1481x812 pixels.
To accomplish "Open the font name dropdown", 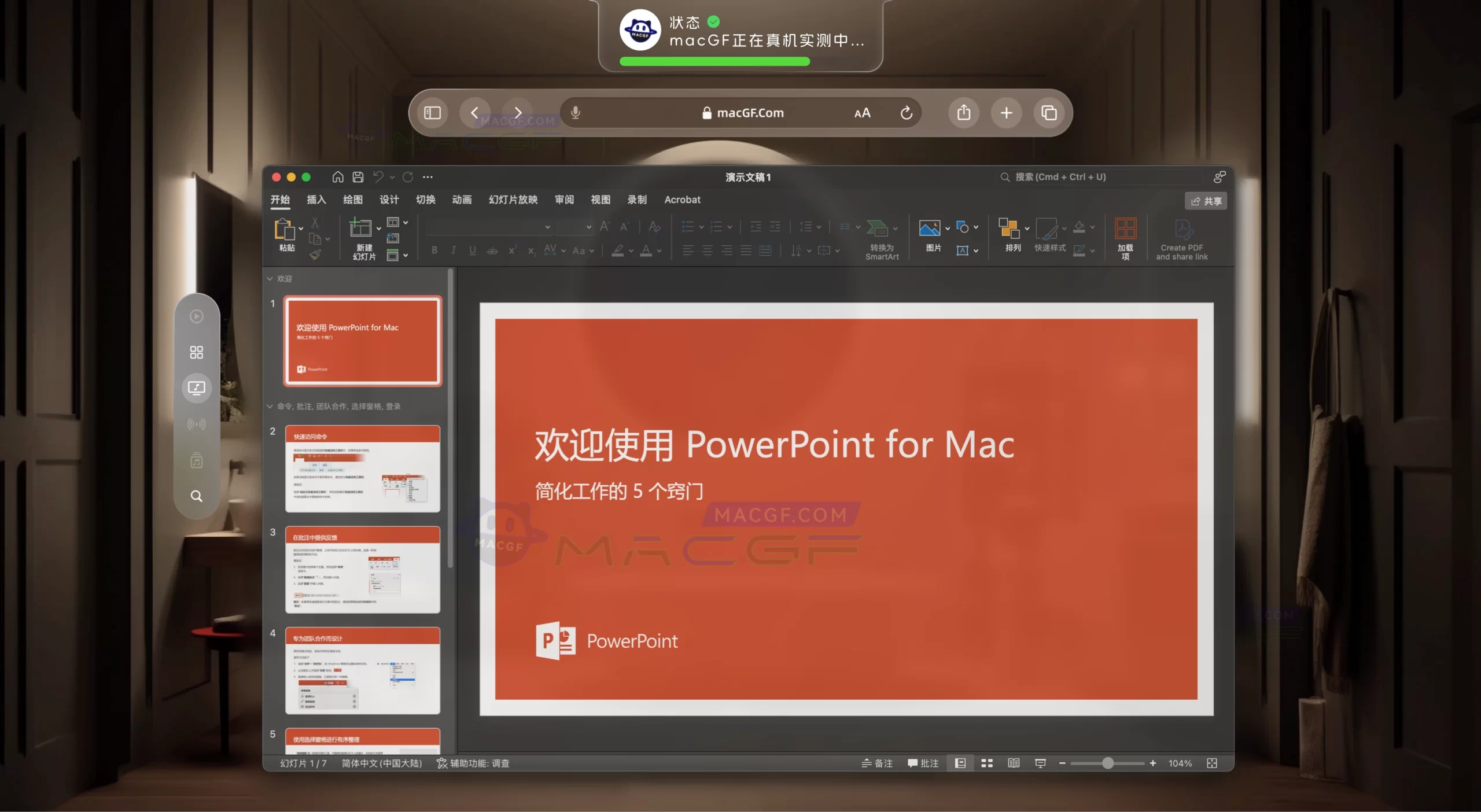I will [547, 227].
